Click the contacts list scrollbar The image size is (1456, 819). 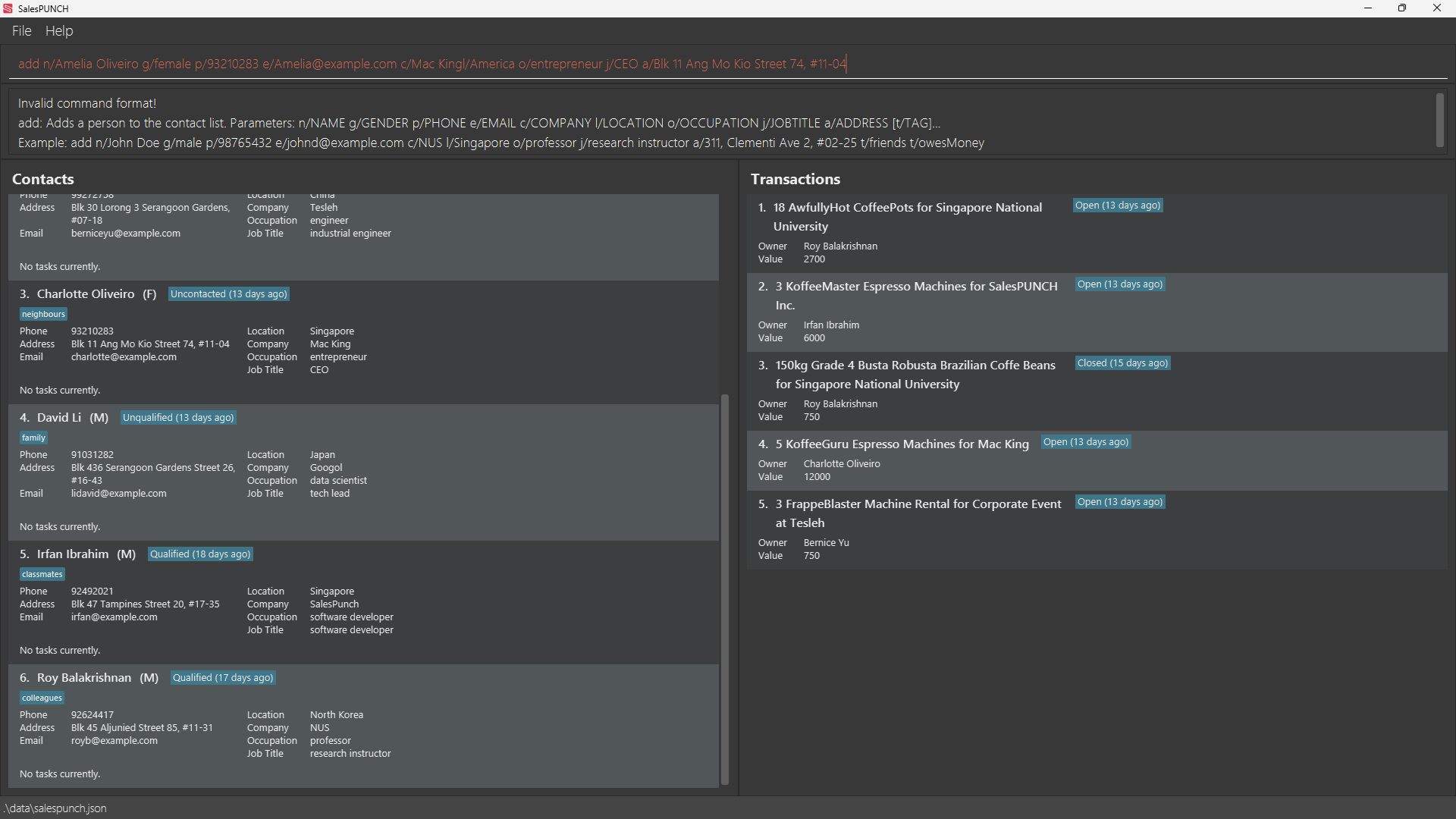[x=724, y=588]
